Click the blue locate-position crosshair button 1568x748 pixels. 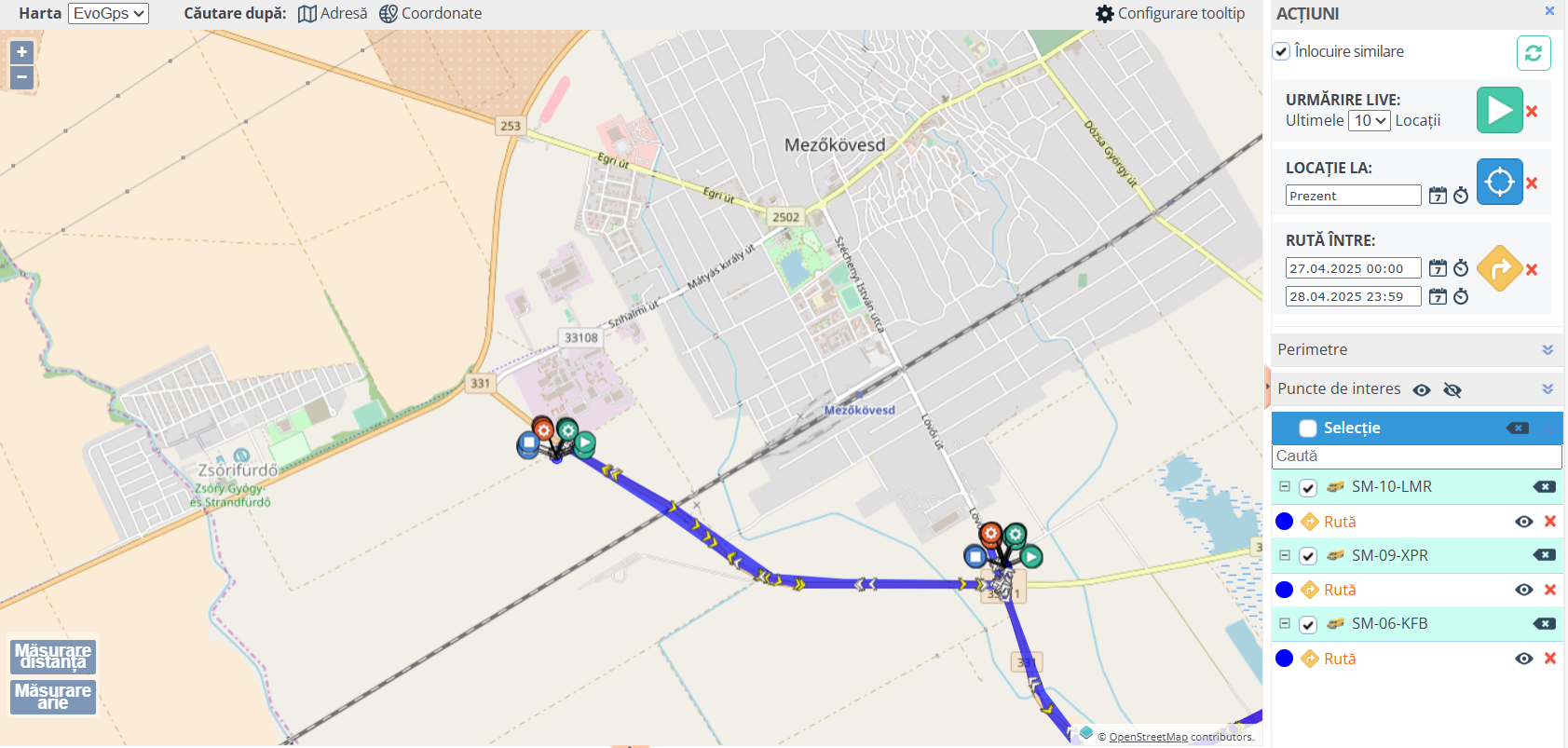click(1499, 182)
